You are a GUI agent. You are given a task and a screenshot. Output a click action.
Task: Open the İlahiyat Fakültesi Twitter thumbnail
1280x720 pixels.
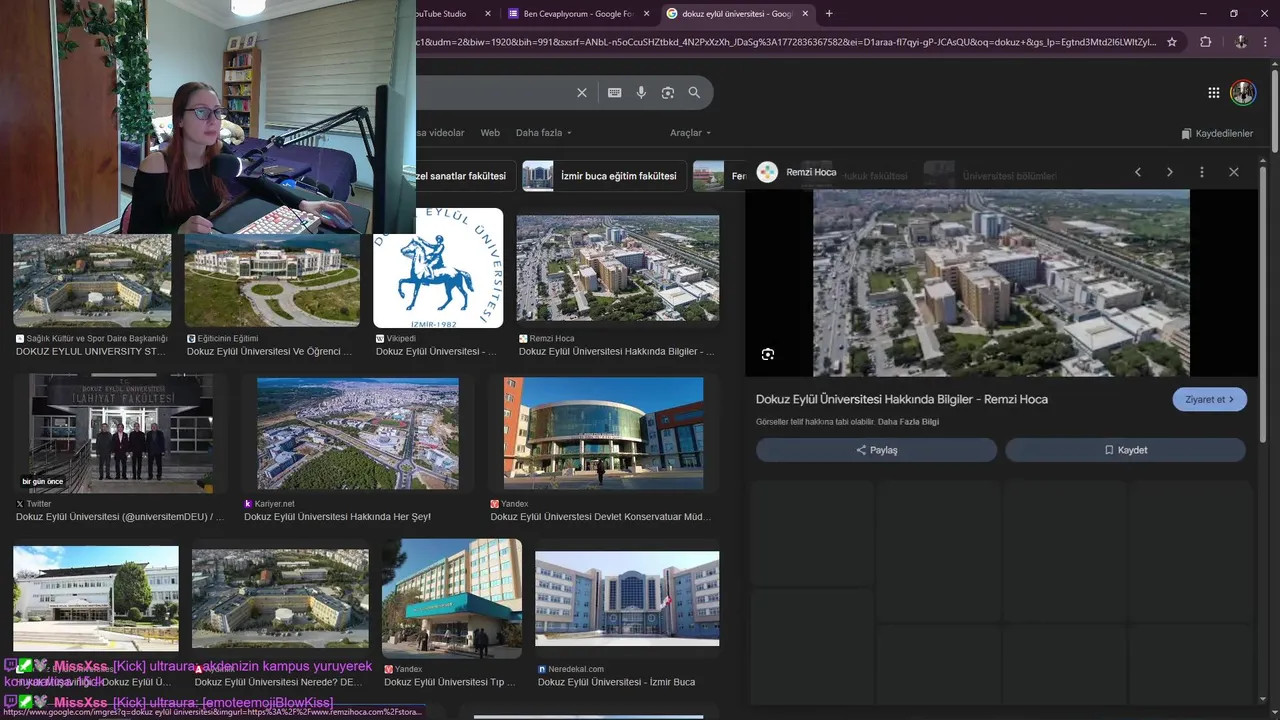click(121, 433)
